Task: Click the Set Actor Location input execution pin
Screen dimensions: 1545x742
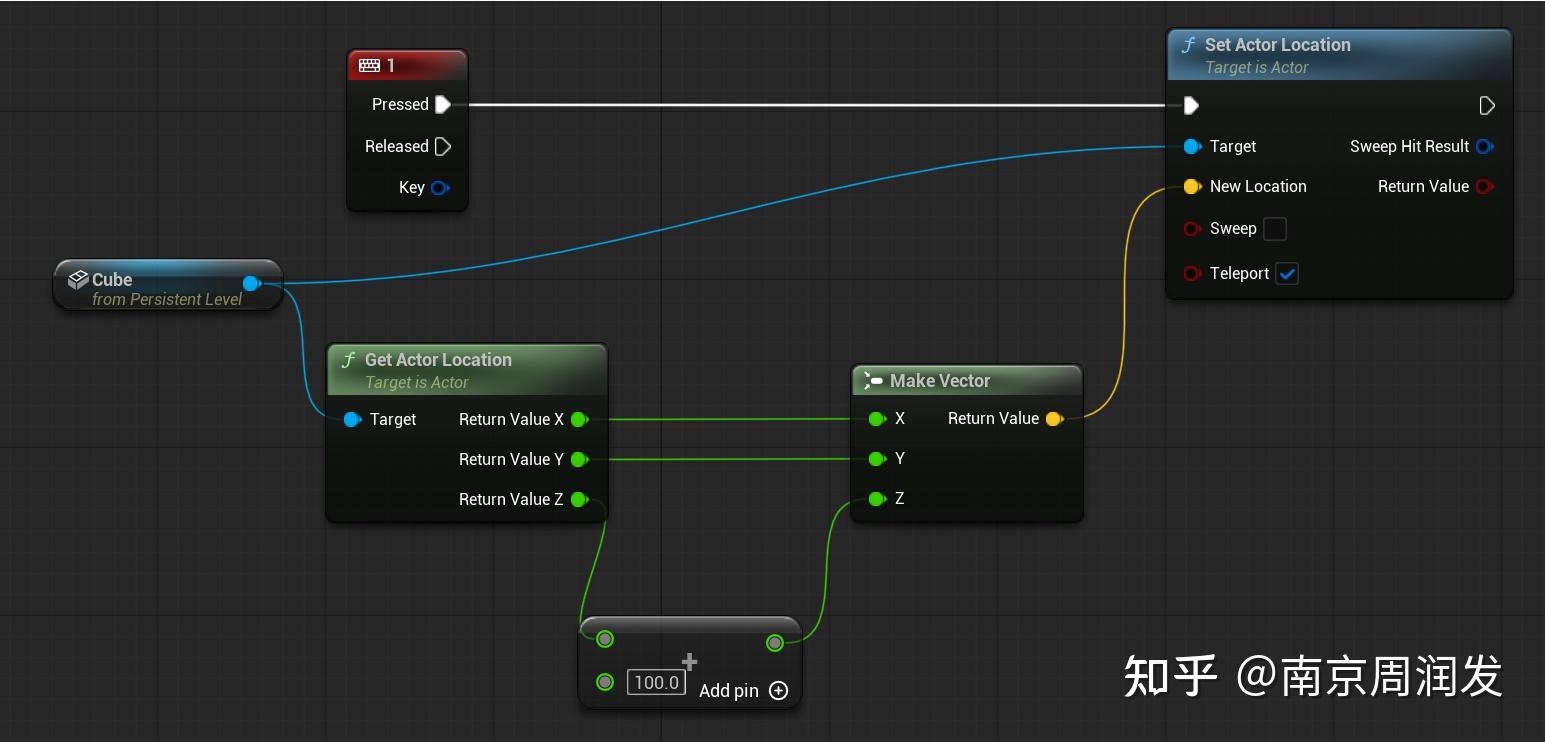Action: (1191, 105)
